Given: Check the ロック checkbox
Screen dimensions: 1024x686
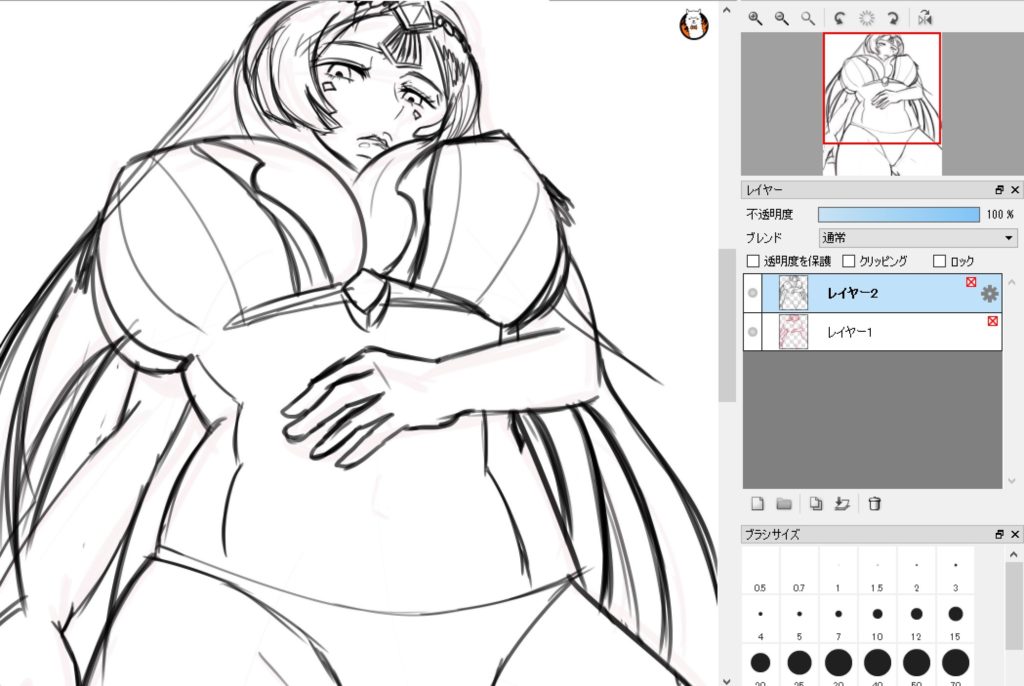Looking at the screenshot, I should pos(939,261).
